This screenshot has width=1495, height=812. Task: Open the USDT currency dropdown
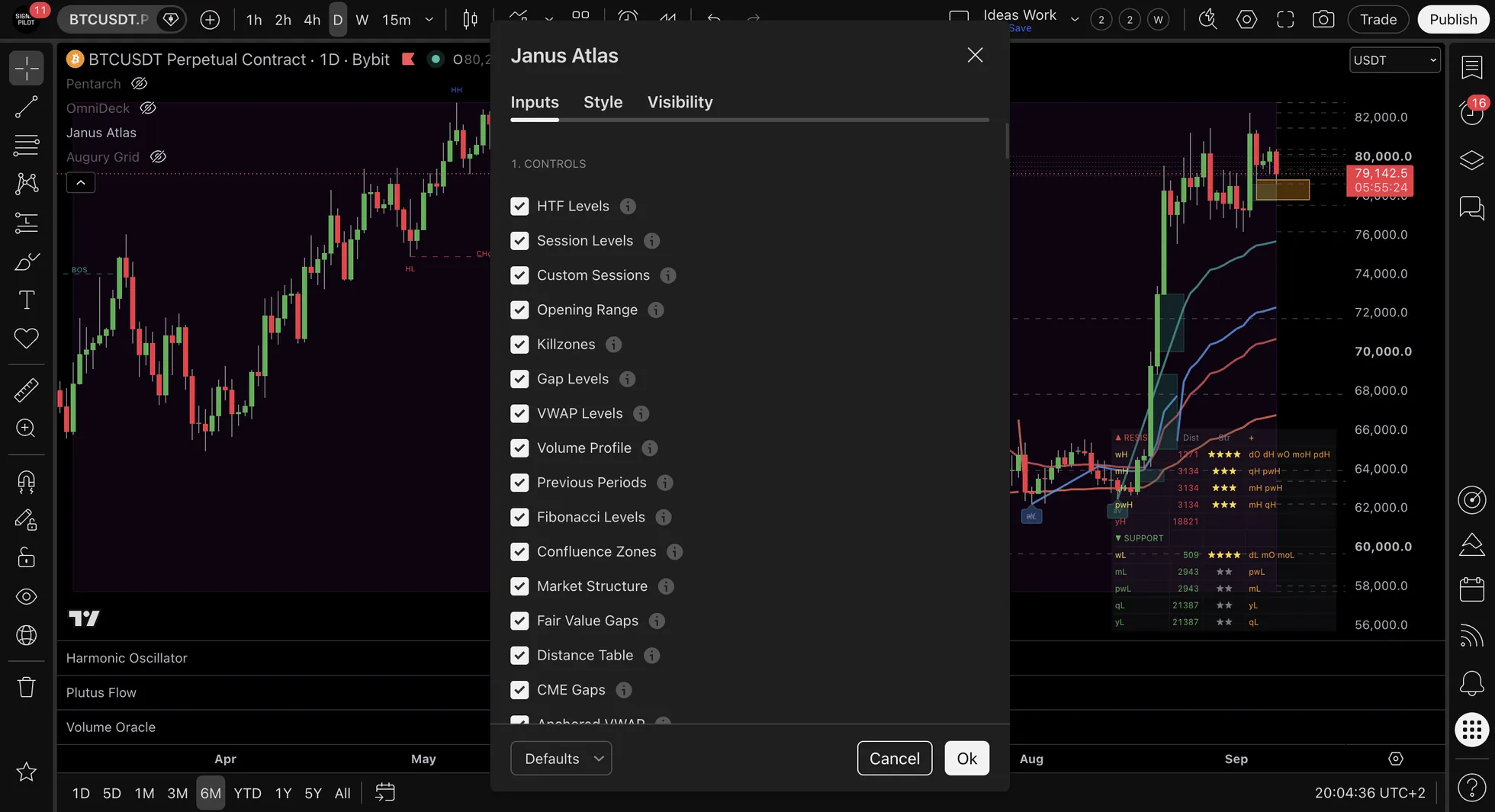pyautogui.click(x=1395, y=60)
